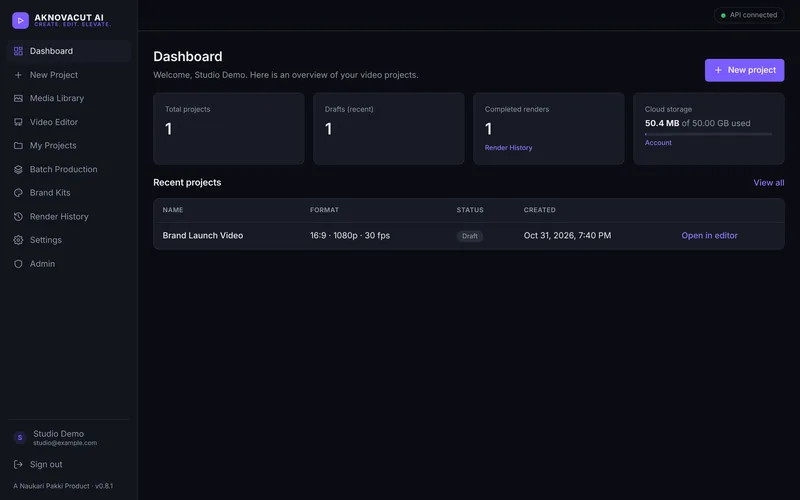800x500 pixels.
Task: Go to Settings page
Action: [69, 240]
